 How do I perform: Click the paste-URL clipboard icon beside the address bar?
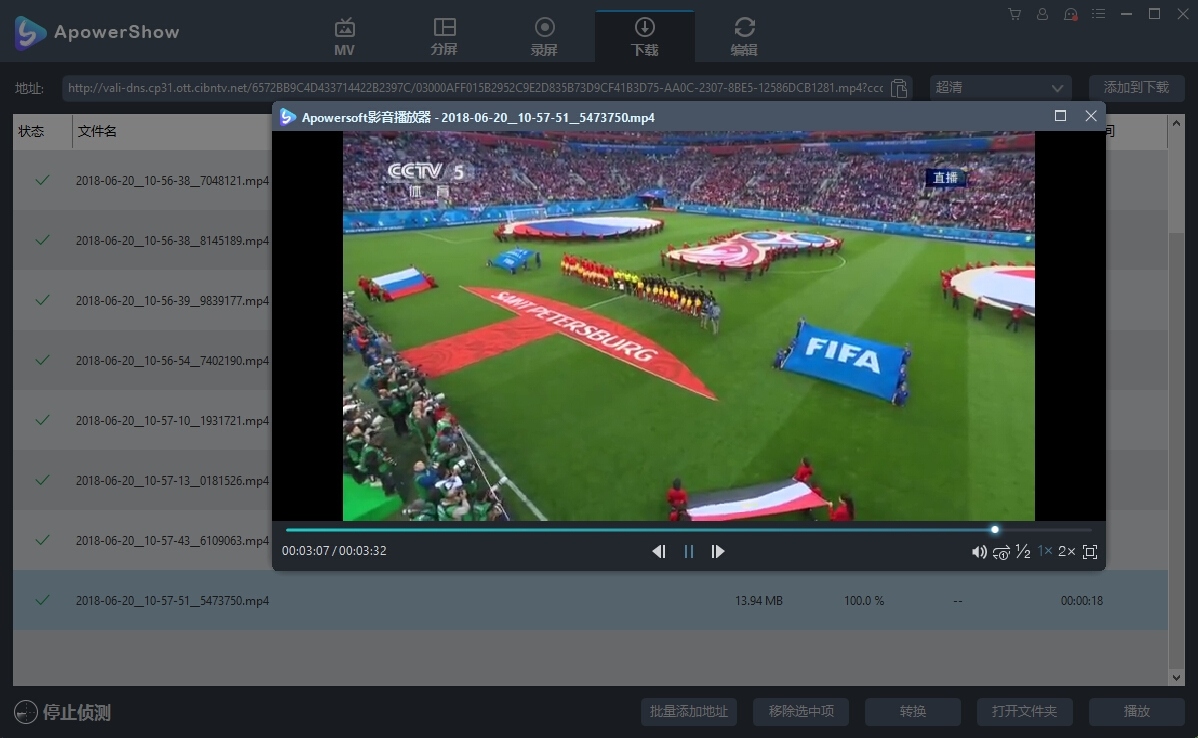point(898,88)
